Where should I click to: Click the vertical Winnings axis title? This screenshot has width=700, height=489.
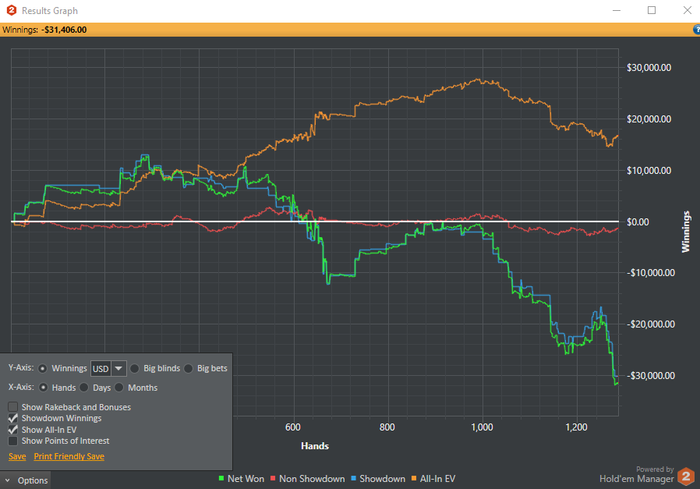pos(686,232)
